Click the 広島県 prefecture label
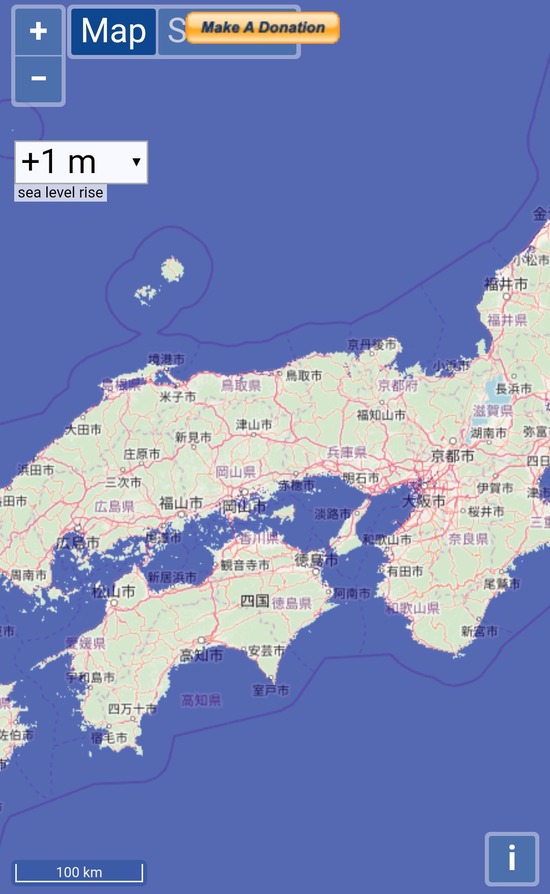 pos(114,506)
